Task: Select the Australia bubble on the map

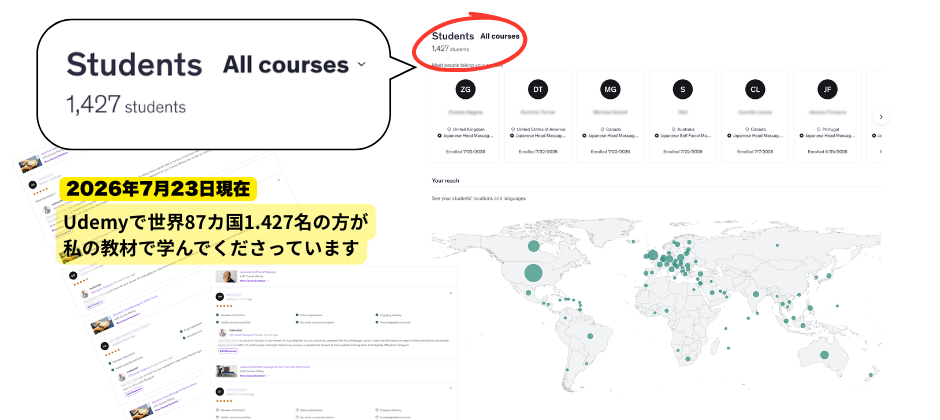Action: [x=824, y=355]
